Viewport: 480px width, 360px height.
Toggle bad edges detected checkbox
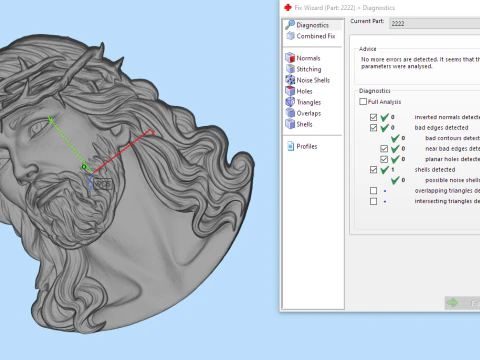tap(373, 128)
